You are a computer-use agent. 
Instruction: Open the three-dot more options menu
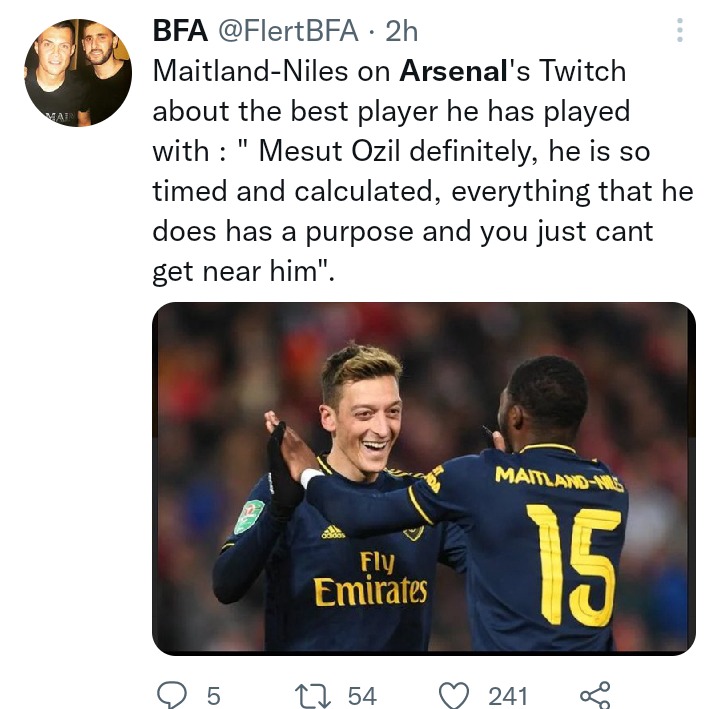[680, 31]
